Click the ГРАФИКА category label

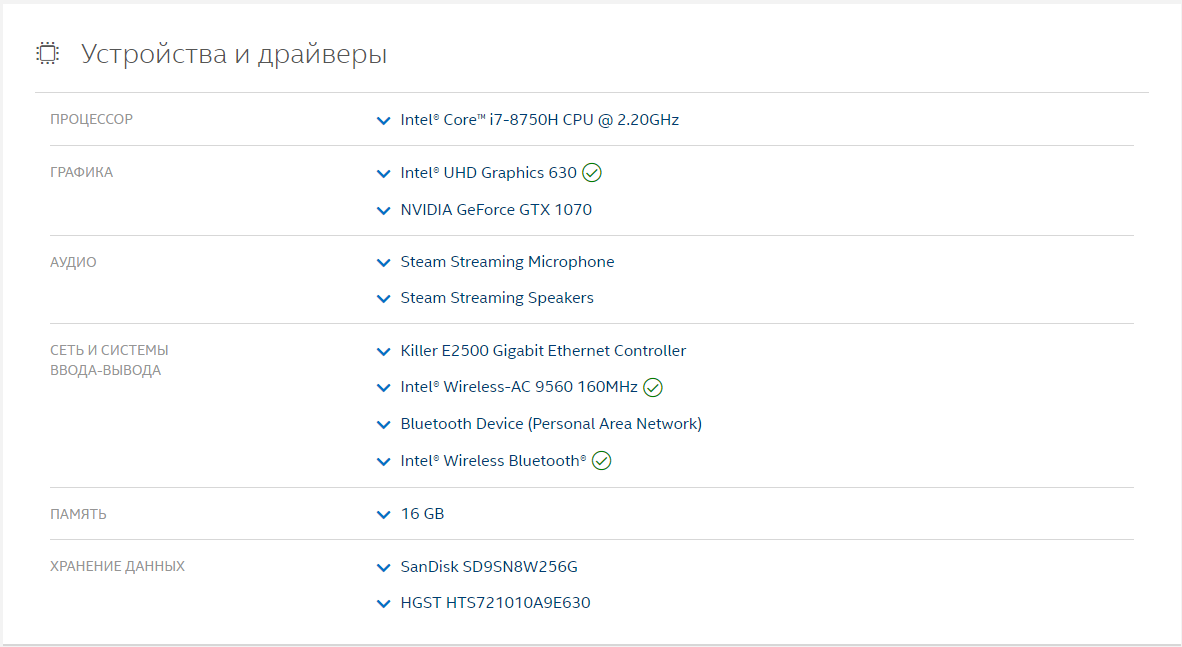pos(81,172)
